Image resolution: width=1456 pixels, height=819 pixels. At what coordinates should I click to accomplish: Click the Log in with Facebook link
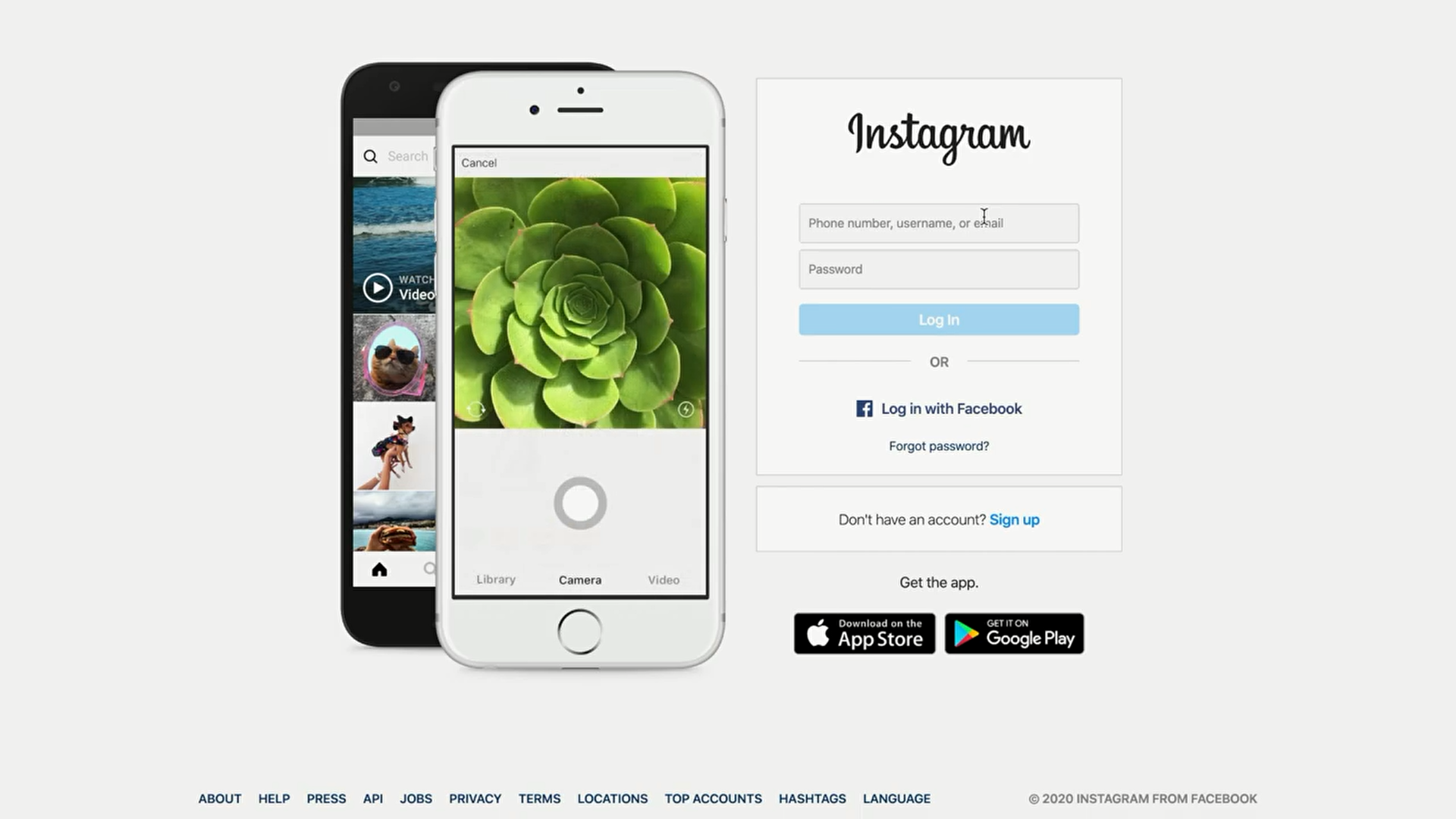(x=939, y=408)
